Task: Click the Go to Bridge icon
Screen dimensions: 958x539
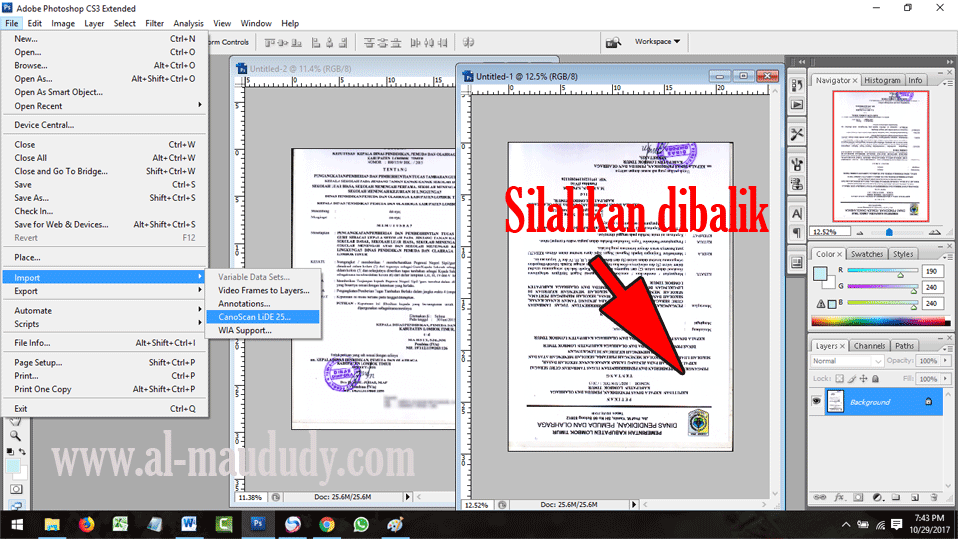Action: pos(613,42)
